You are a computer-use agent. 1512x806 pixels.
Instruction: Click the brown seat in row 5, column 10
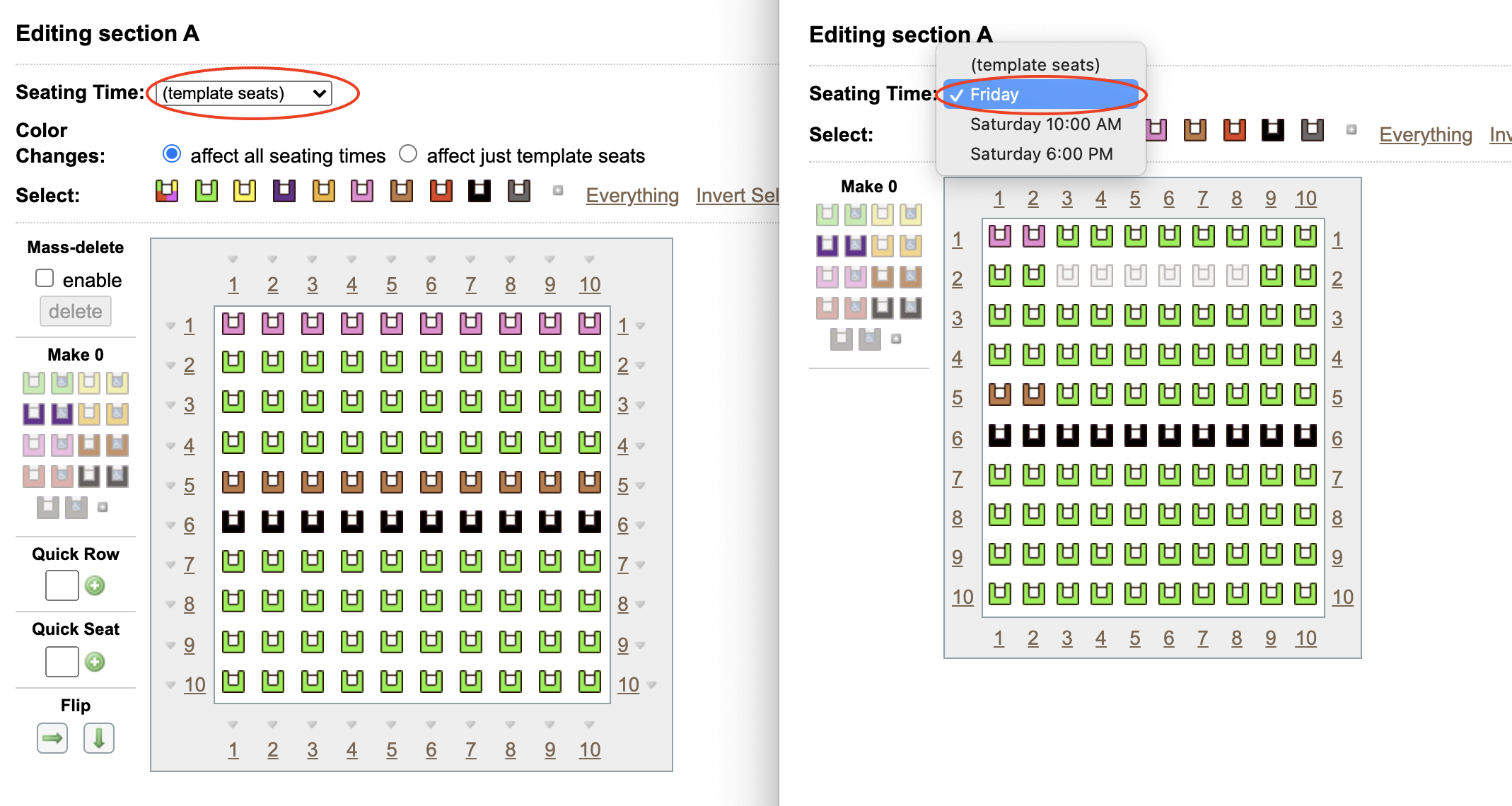point(590,482)
